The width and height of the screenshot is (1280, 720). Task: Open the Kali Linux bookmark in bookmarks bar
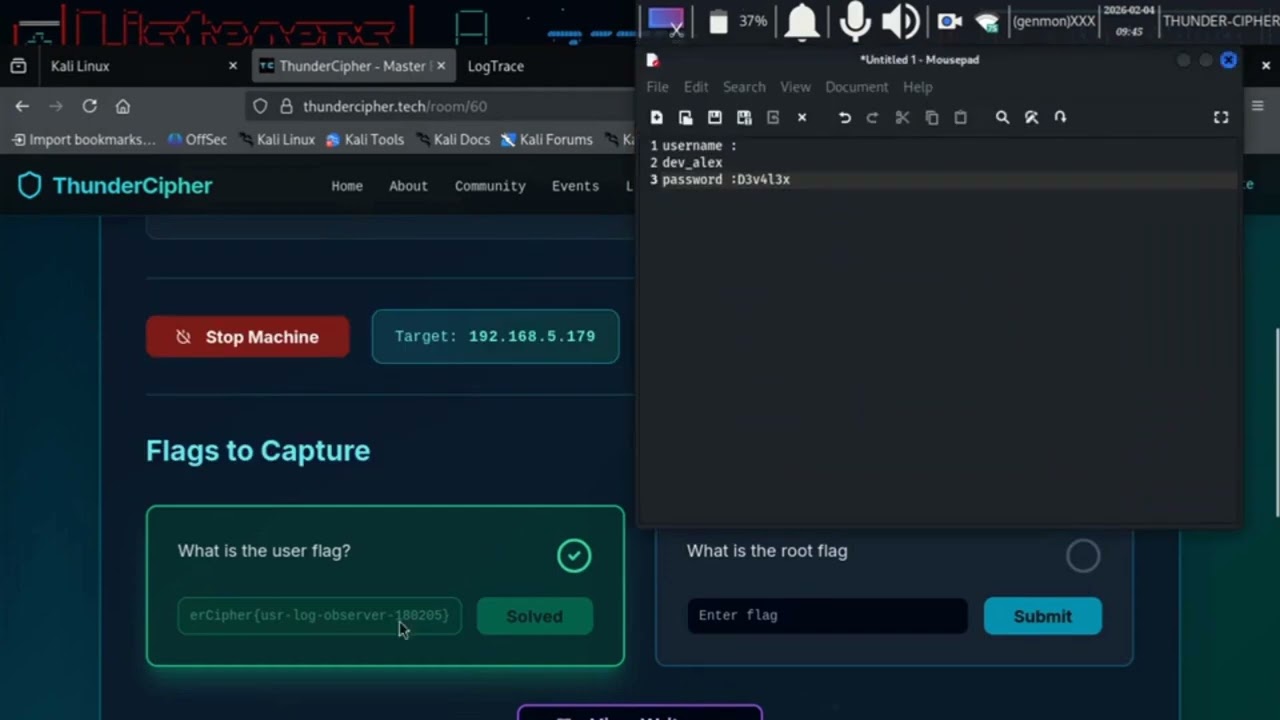tap(277, 140)
